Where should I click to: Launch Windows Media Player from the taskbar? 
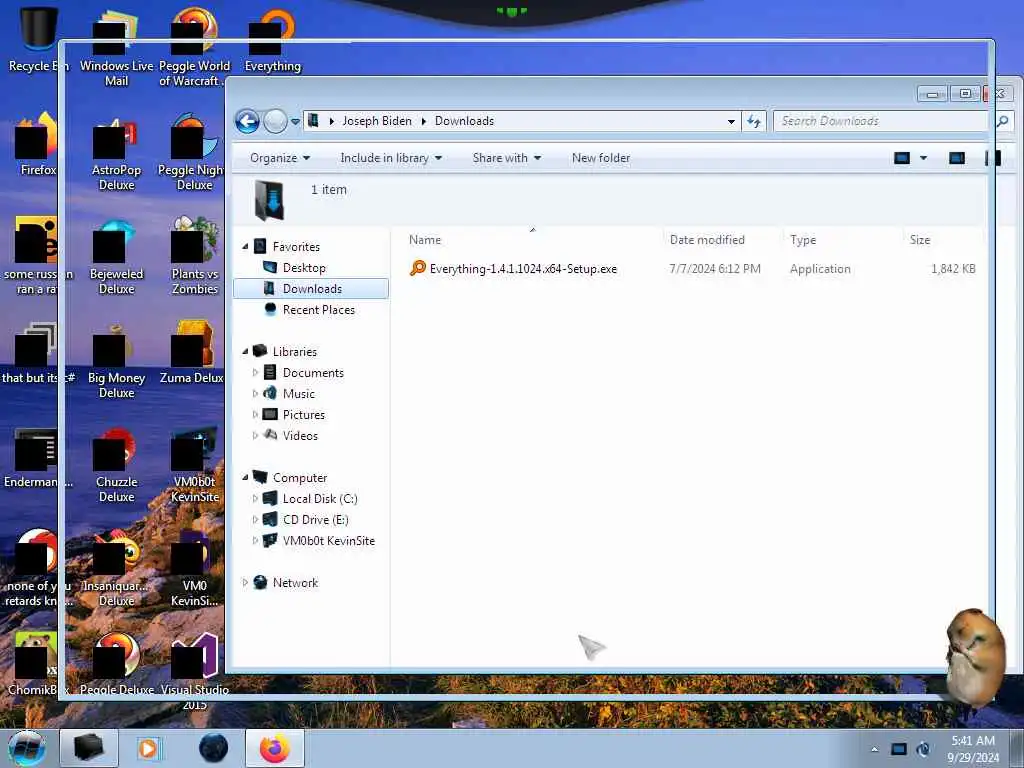coord(150,748)
